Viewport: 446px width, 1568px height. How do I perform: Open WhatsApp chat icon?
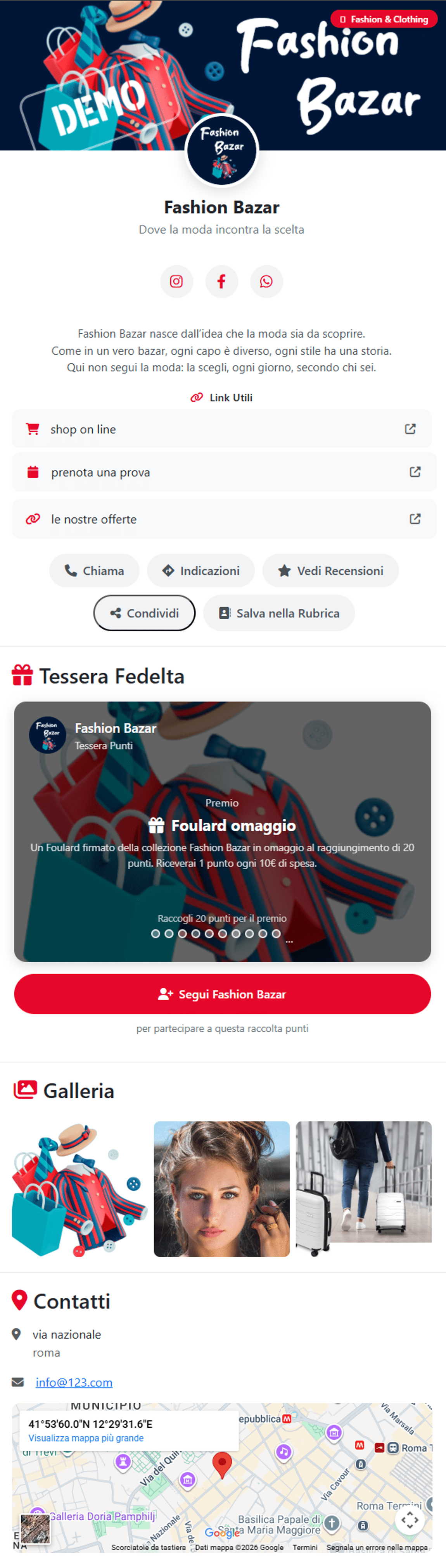(x=266, y=281)
